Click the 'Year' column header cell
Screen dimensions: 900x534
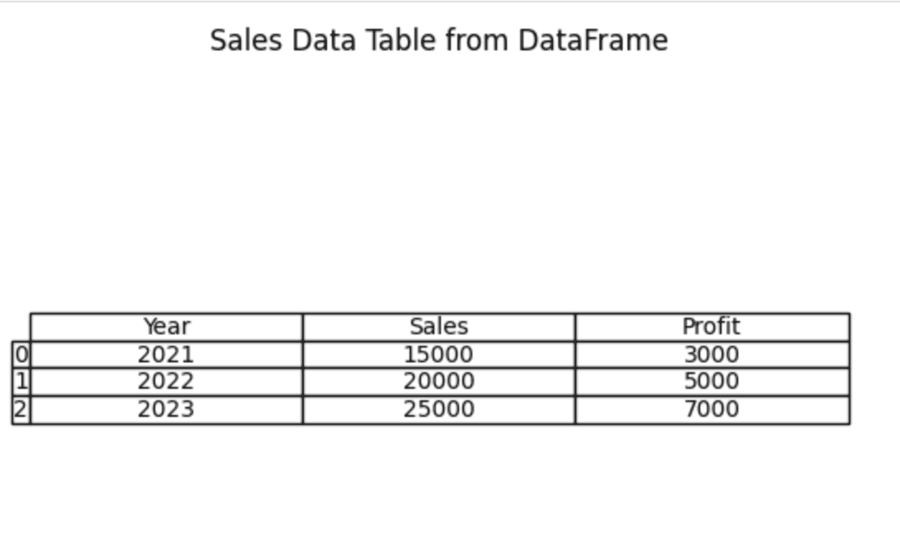pos(166,327)
